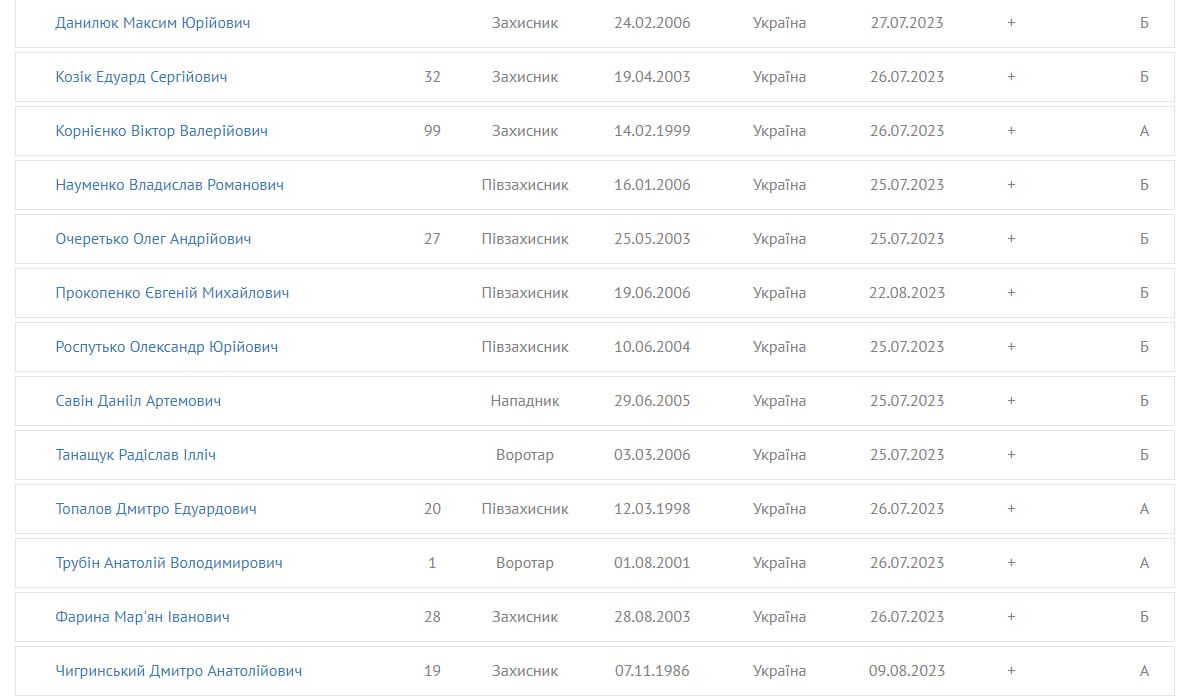Click jersey number 99 in Корнієнко's row

point(432,131)
